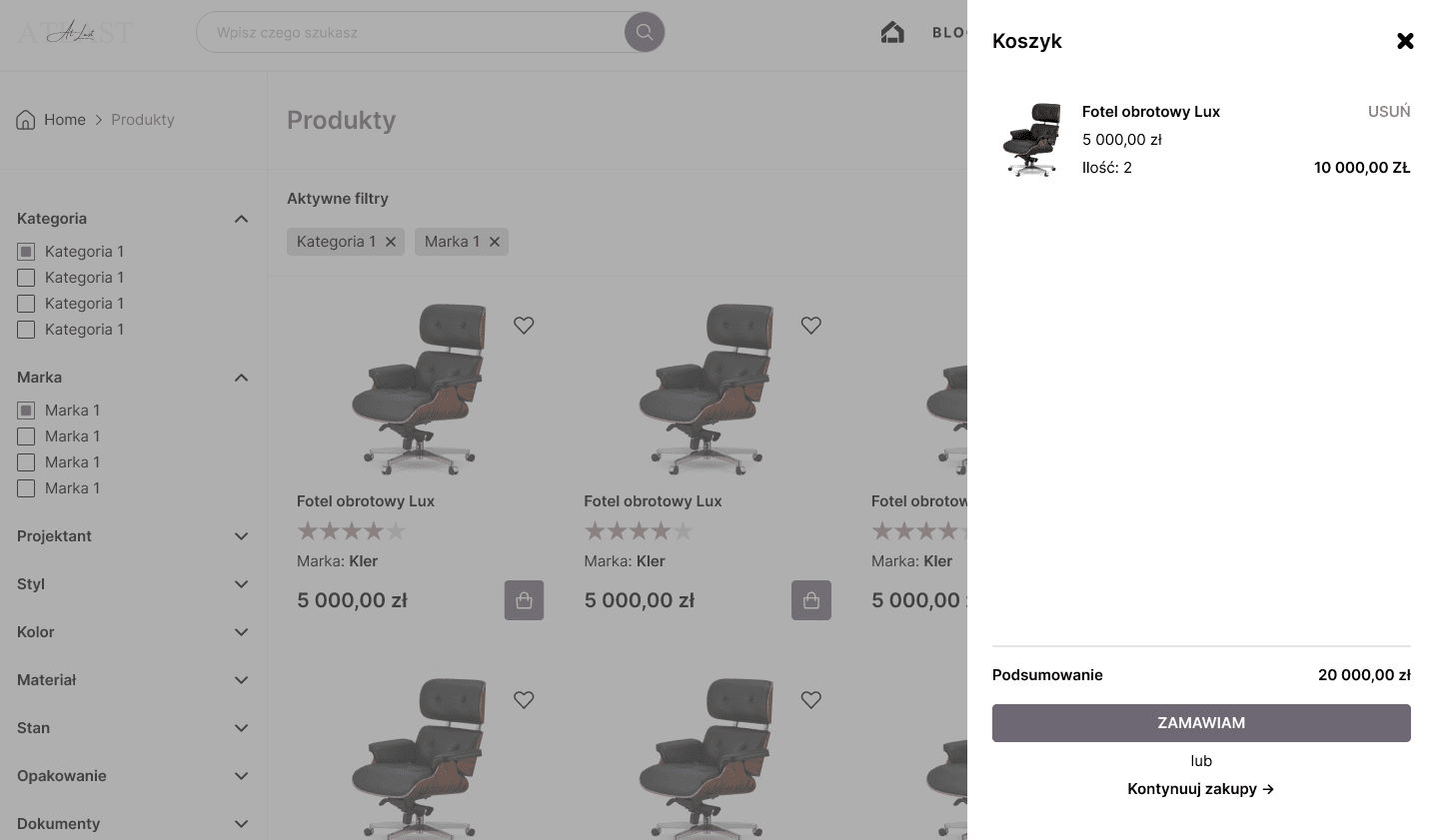Click the bag icon under the middle product
Image resolution: width=1433 pixels, height=840 pixels.
[x=810, y=600]
